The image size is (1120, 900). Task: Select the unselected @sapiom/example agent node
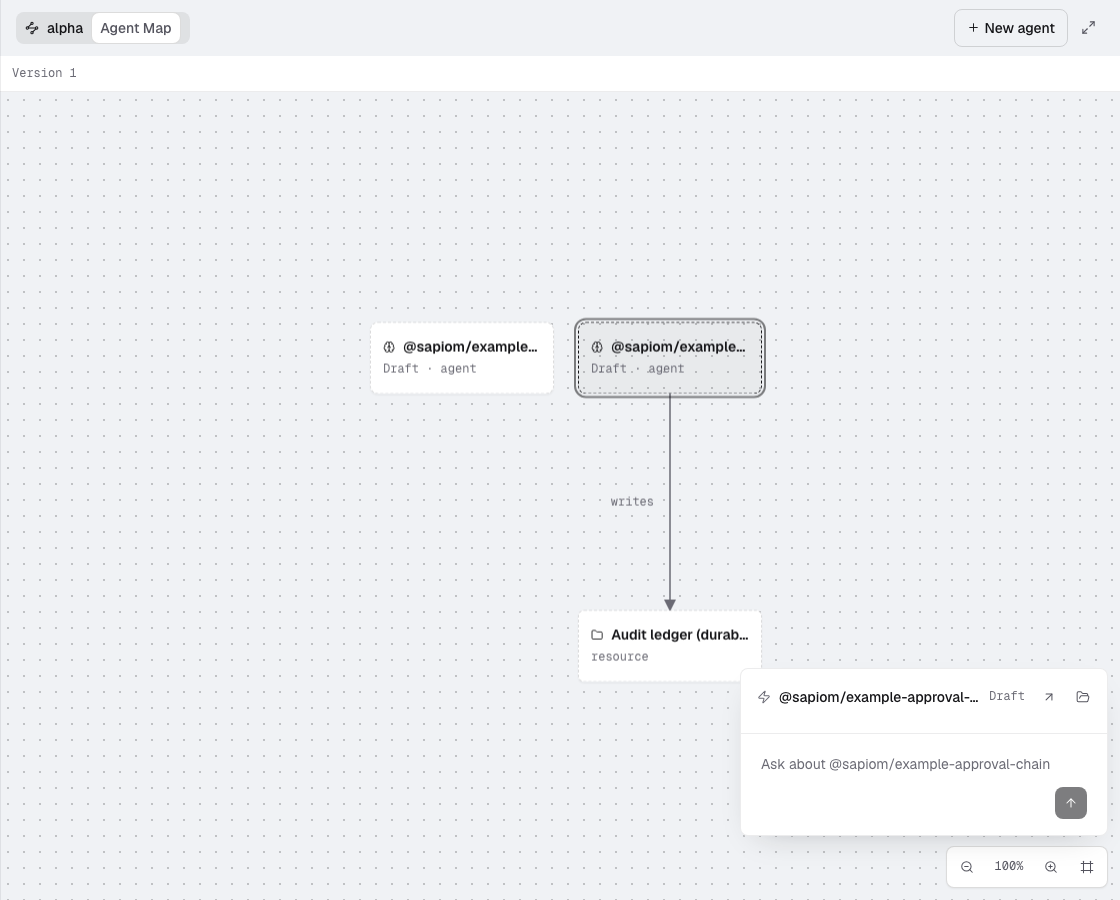point(461,357)
